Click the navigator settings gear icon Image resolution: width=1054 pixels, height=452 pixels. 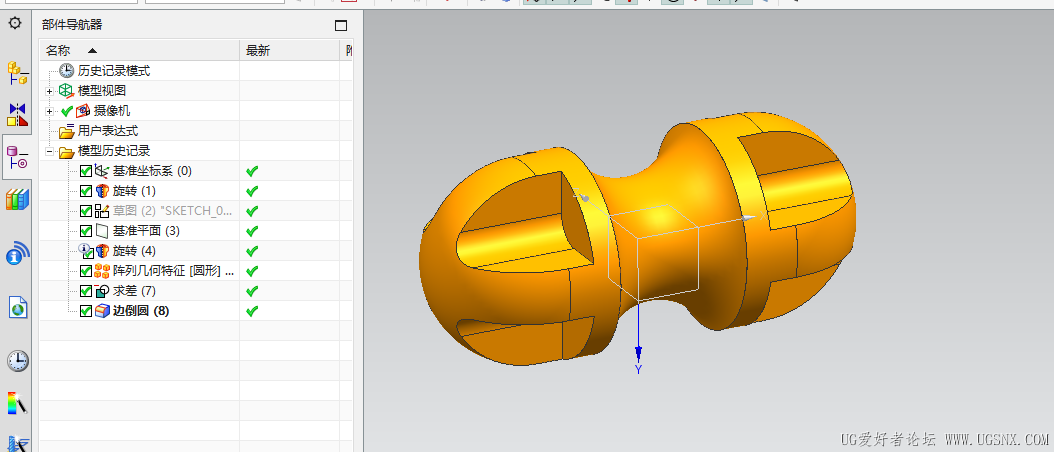coord(15,24)
